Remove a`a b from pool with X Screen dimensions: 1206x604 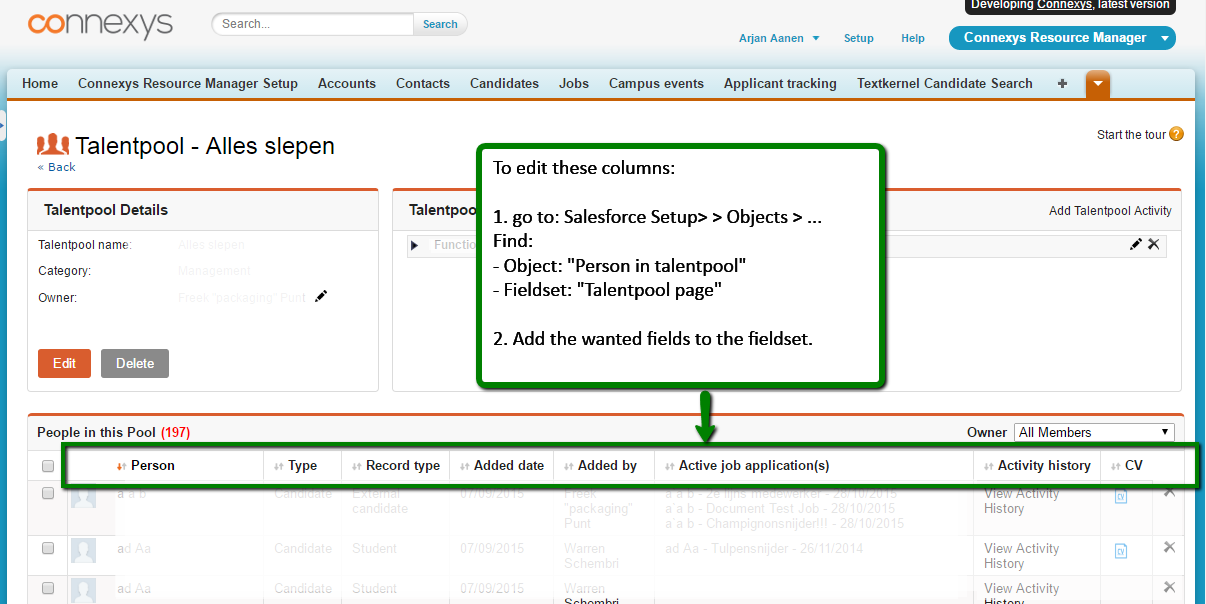pyautogui.click(x=1169, y=492)
